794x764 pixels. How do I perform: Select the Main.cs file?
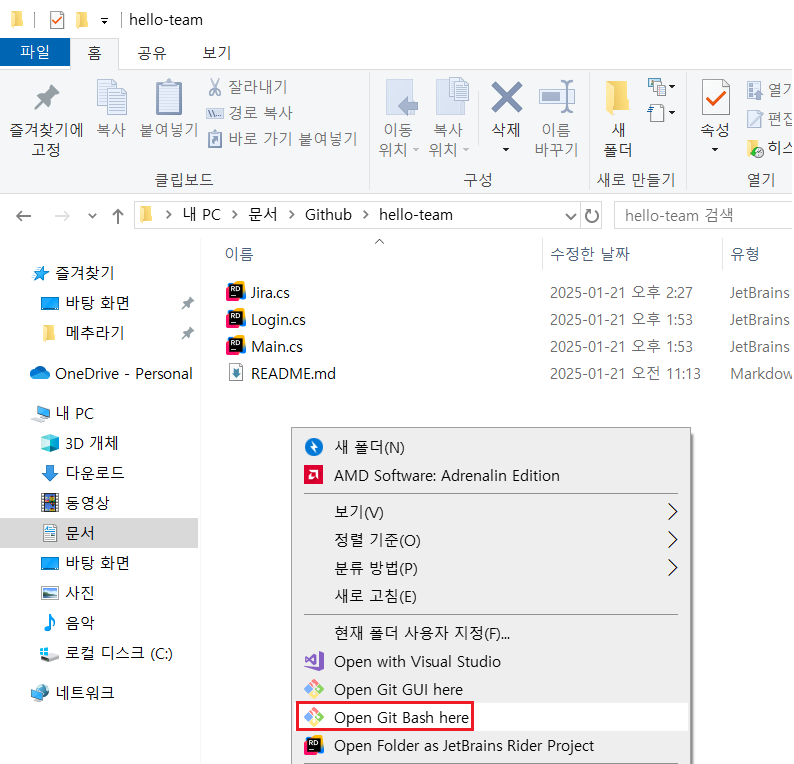pos(276,347)
